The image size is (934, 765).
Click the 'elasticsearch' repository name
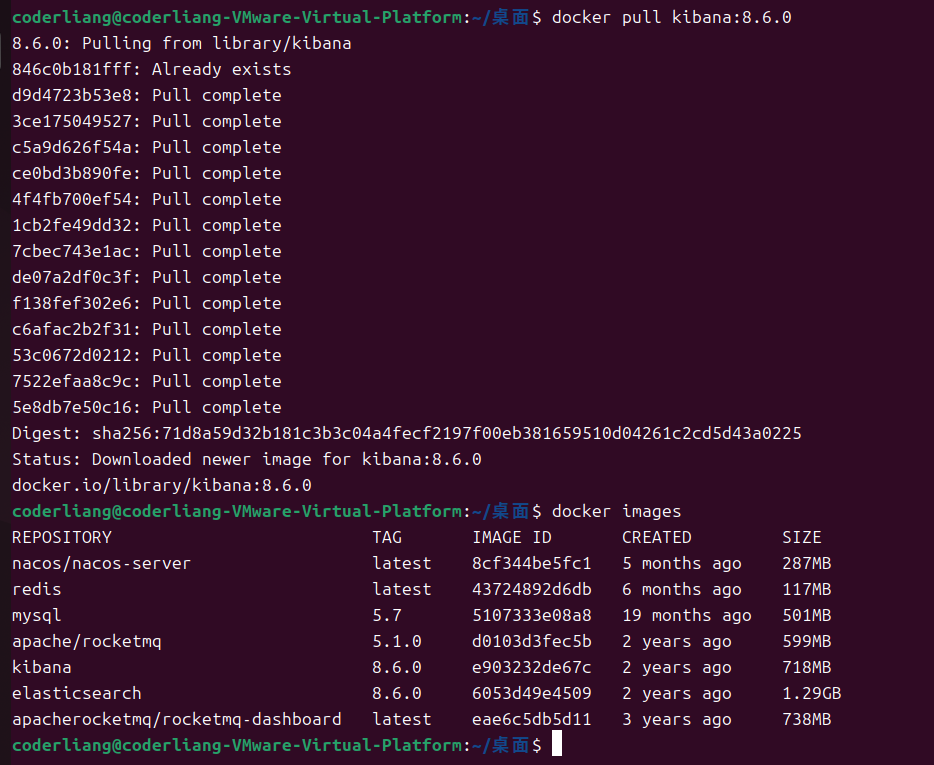tap(77, 694)
